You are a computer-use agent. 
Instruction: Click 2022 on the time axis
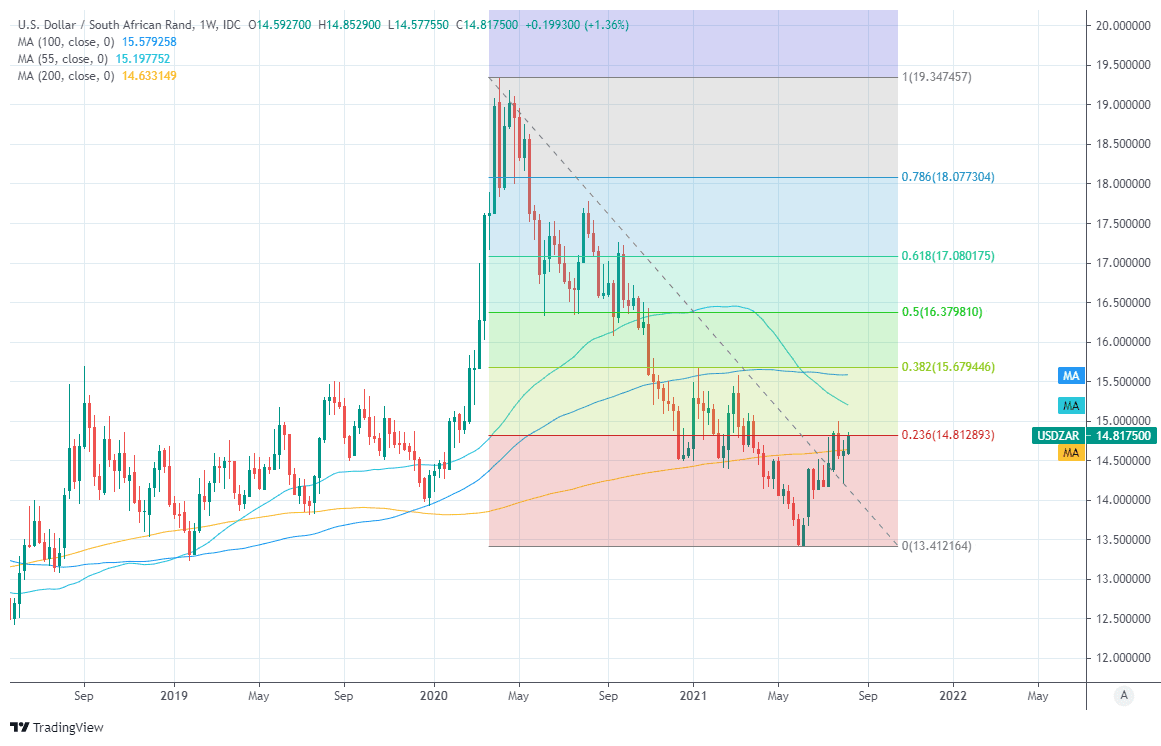pos(953,694)
